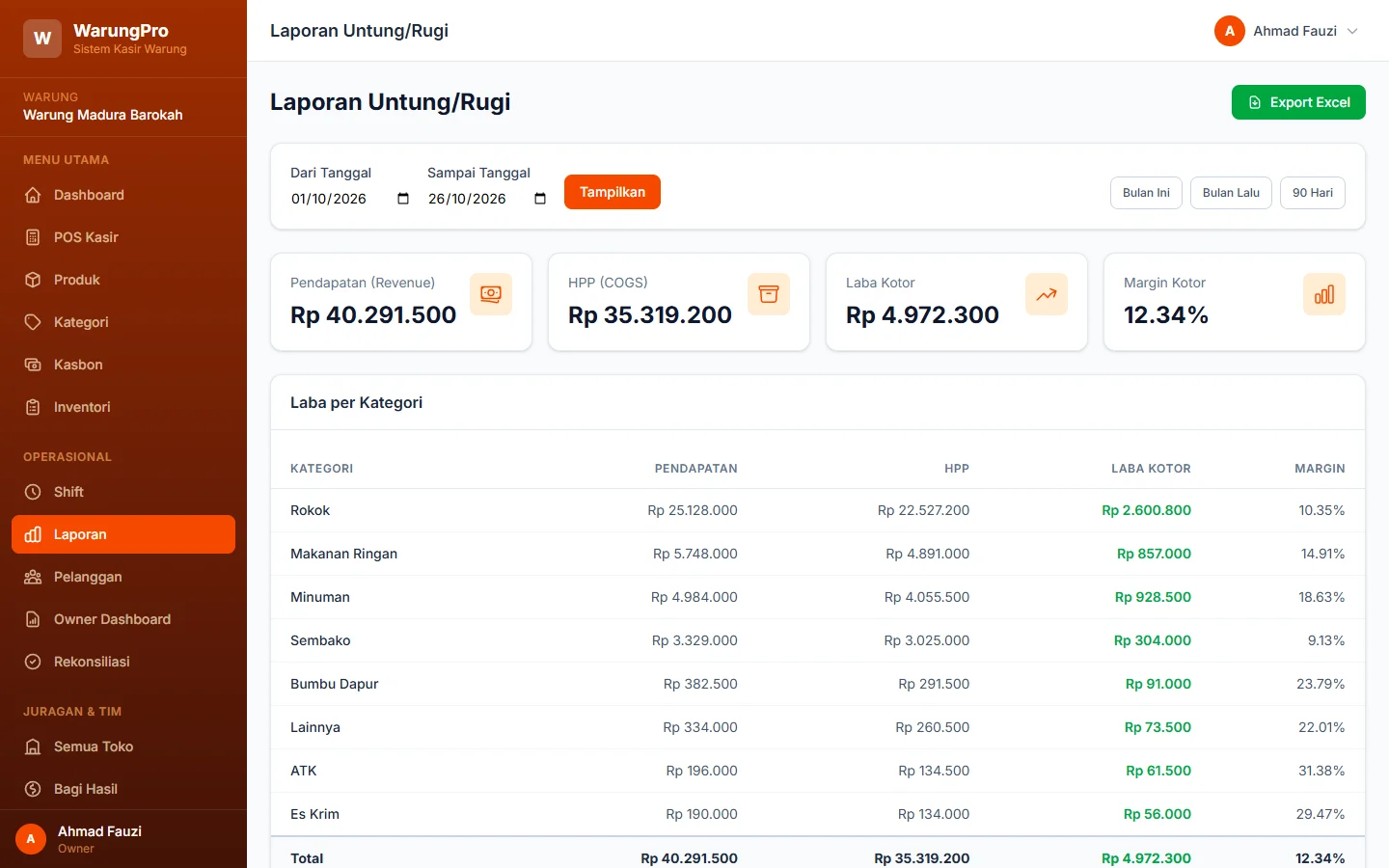
Task: Click the Pelanggan people icon
Action: [x=33, y=577]
